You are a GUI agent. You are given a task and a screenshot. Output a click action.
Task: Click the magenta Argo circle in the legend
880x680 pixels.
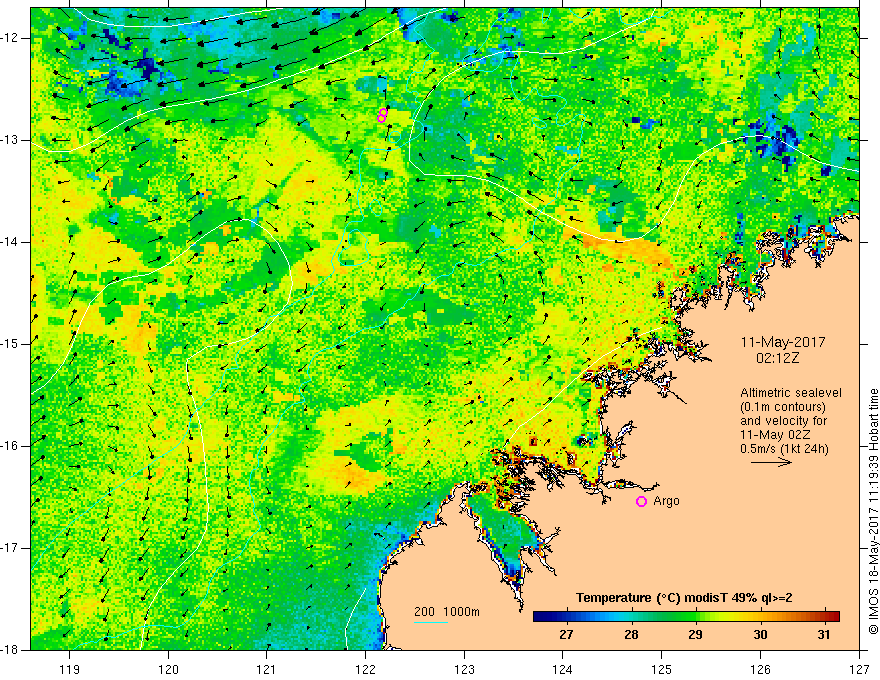point(641,501)
